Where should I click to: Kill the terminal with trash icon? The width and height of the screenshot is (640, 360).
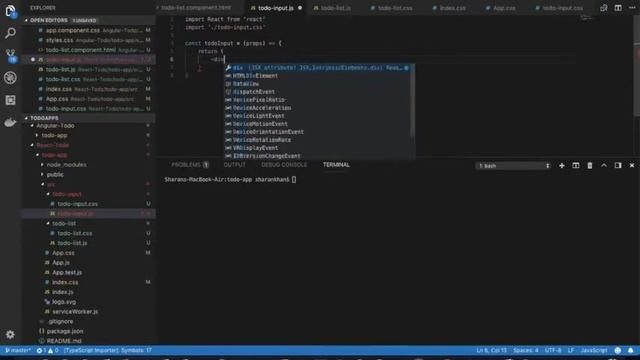coord(590,165)
